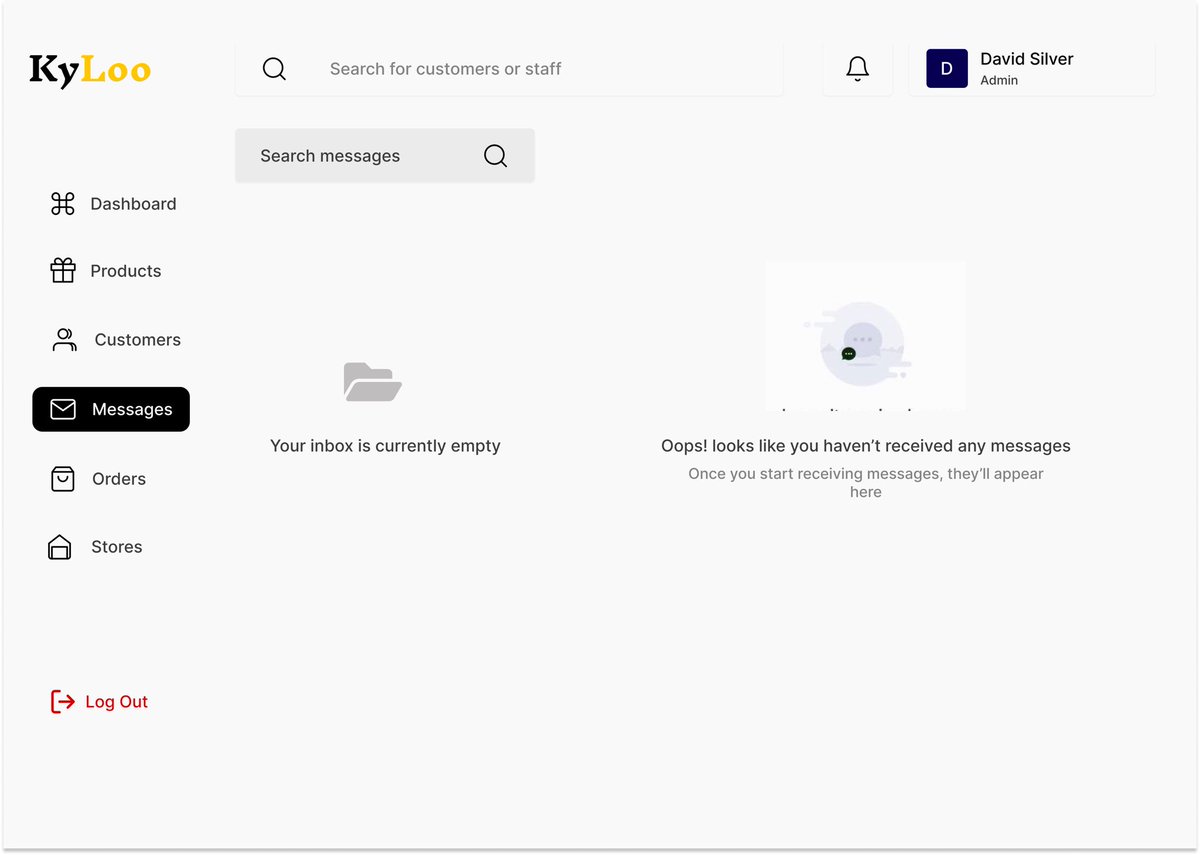
Task: Click the Orders shopping bag icon
Action: 63,479
